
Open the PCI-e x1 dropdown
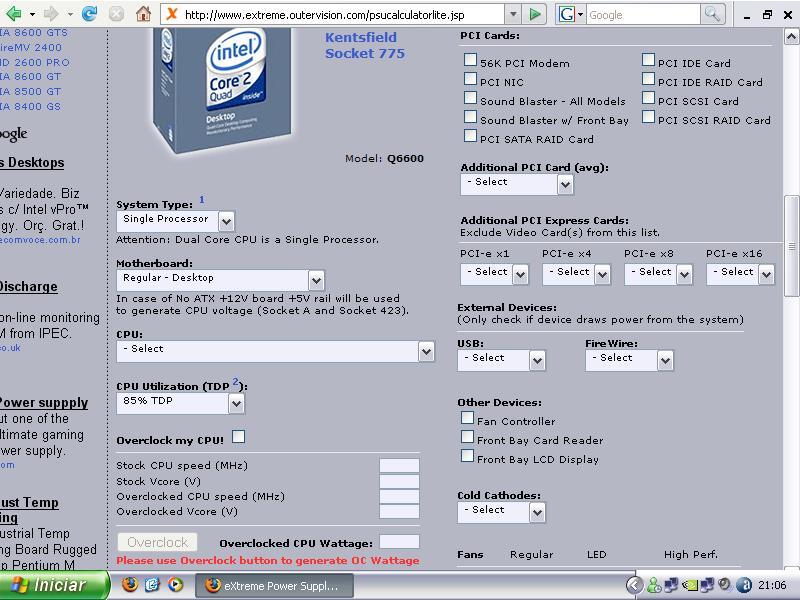coord(494,274)
